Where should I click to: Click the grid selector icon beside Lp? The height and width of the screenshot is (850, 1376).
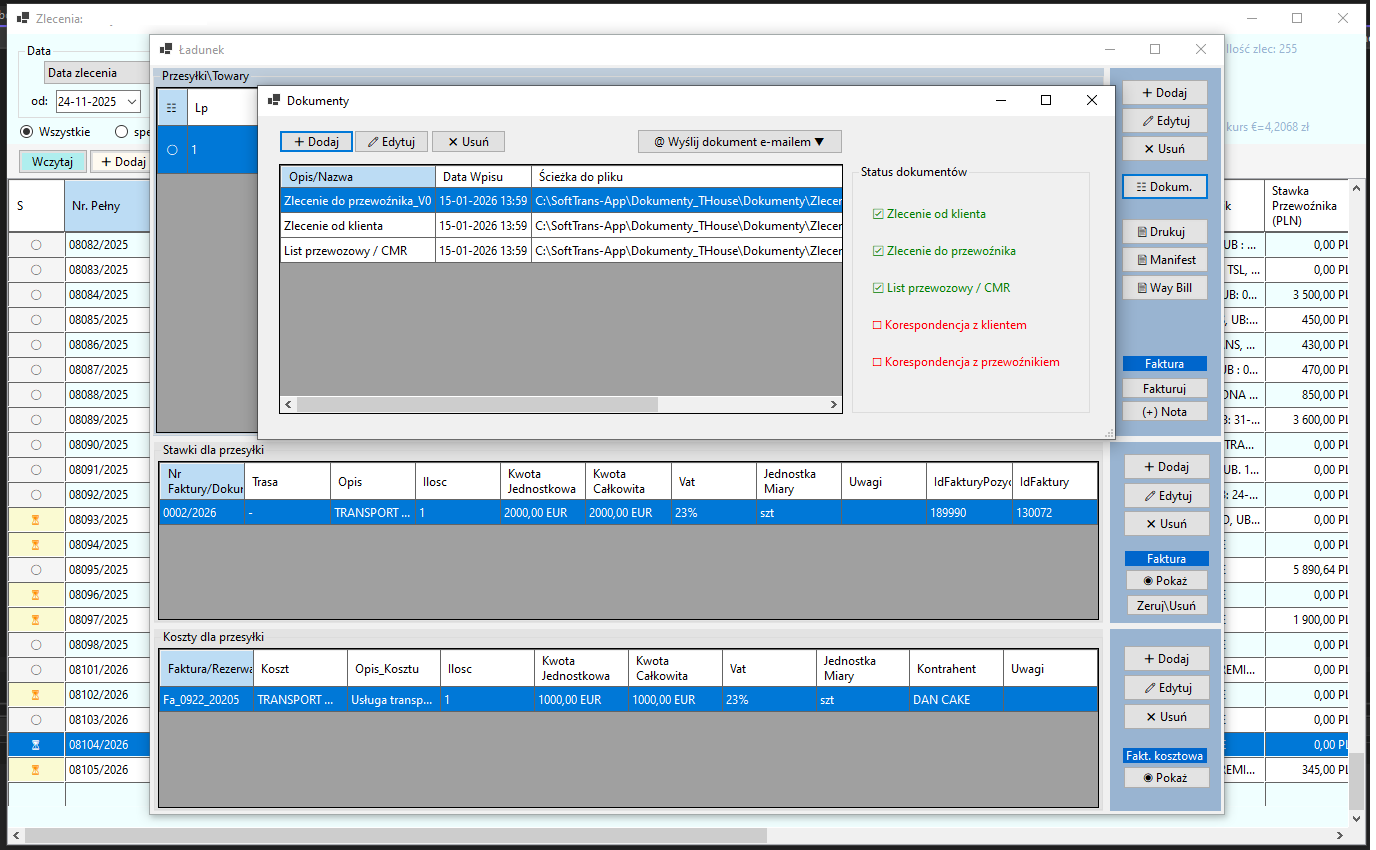point(171,107)
